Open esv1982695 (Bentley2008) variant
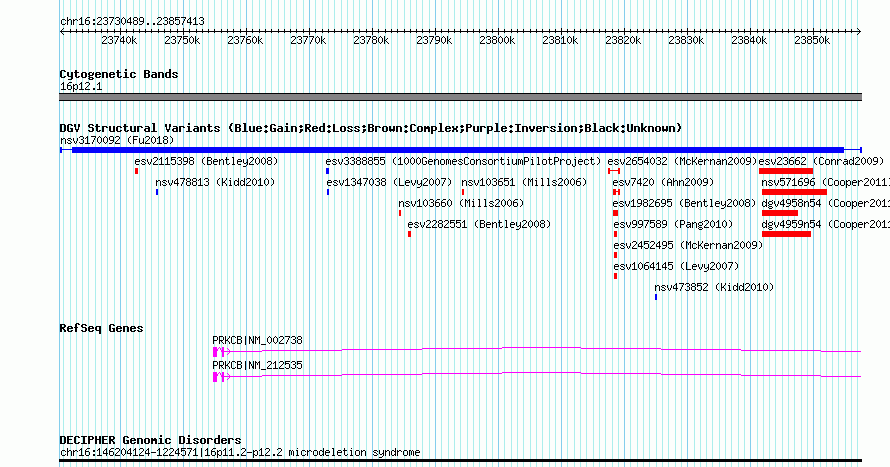The width and height of the screenshot is (890, 467). [684, 203]
